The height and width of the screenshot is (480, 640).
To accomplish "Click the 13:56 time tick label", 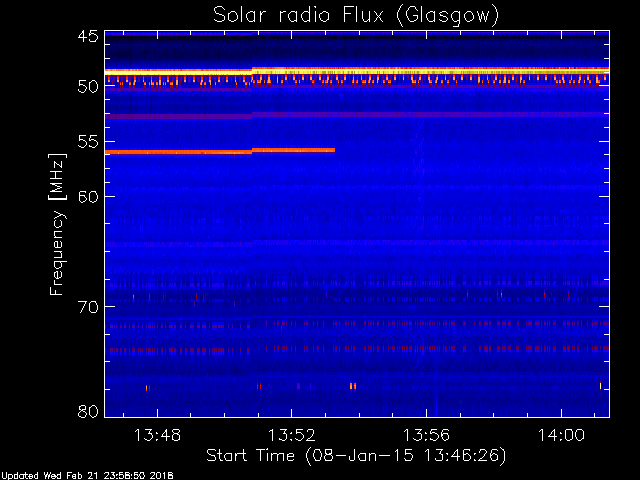I will tap(427, 435).
